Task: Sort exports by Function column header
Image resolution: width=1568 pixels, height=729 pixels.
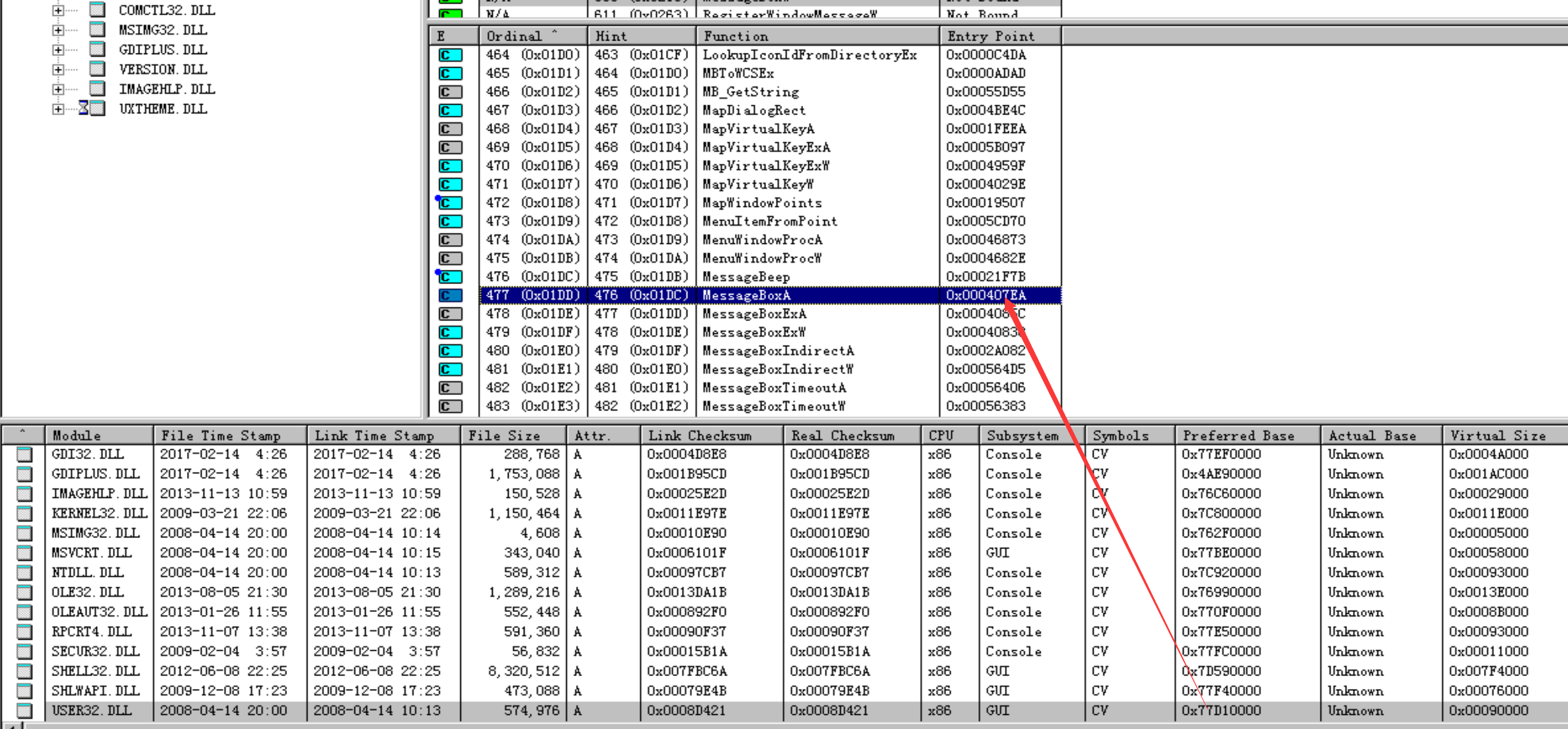Action: tap(818, 36)
